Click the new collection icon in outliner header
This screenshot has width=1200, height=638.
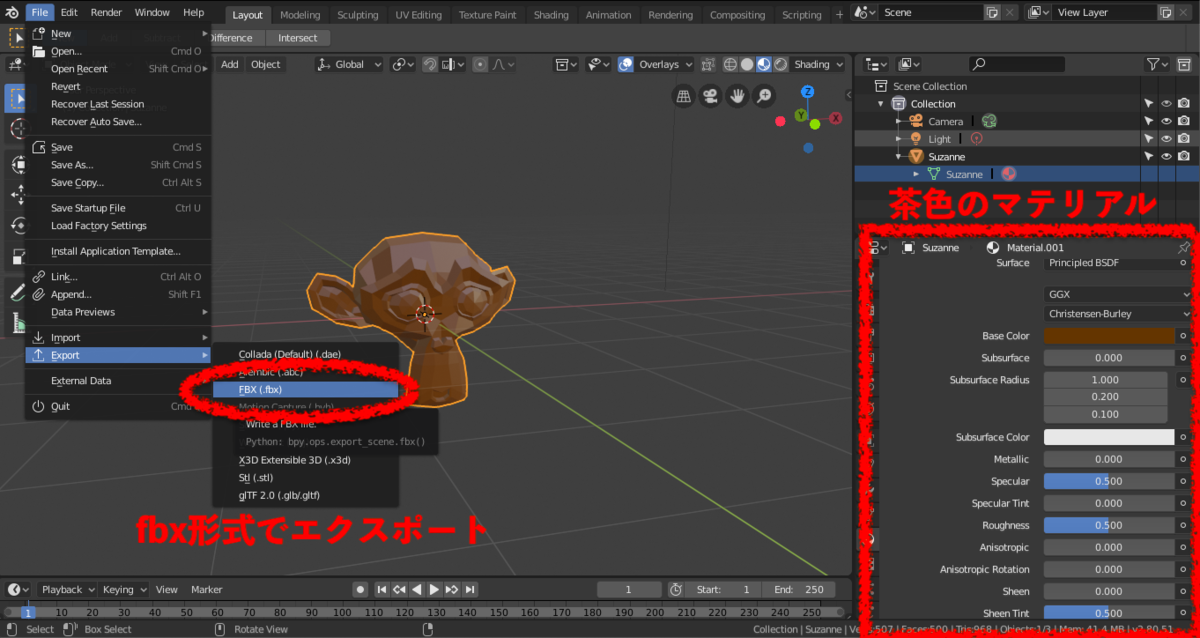tap(1184, 64)
